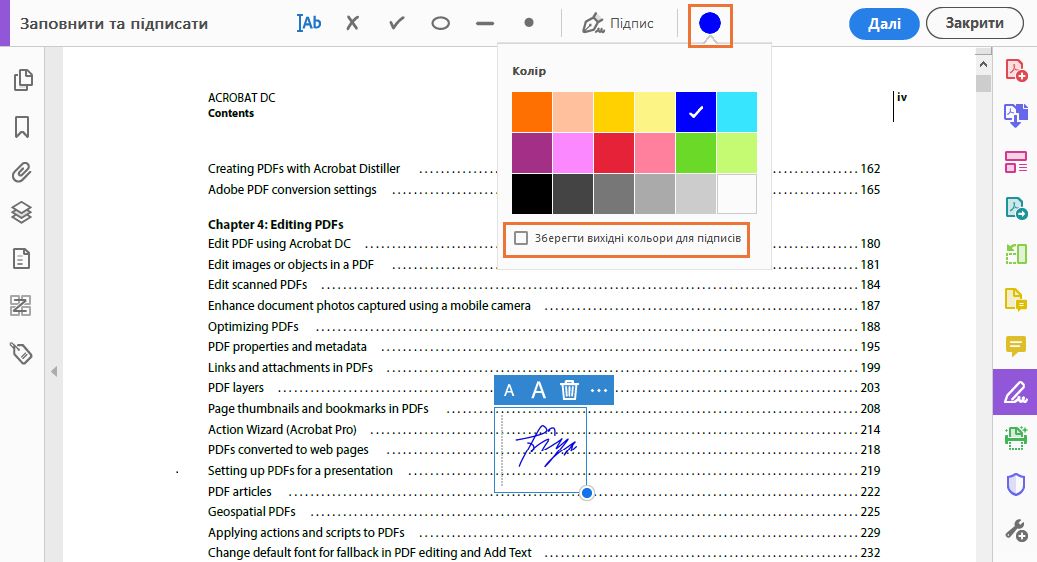Select the line tool
The height and width of the screenshot is (562, 1037).
(485, 23)
